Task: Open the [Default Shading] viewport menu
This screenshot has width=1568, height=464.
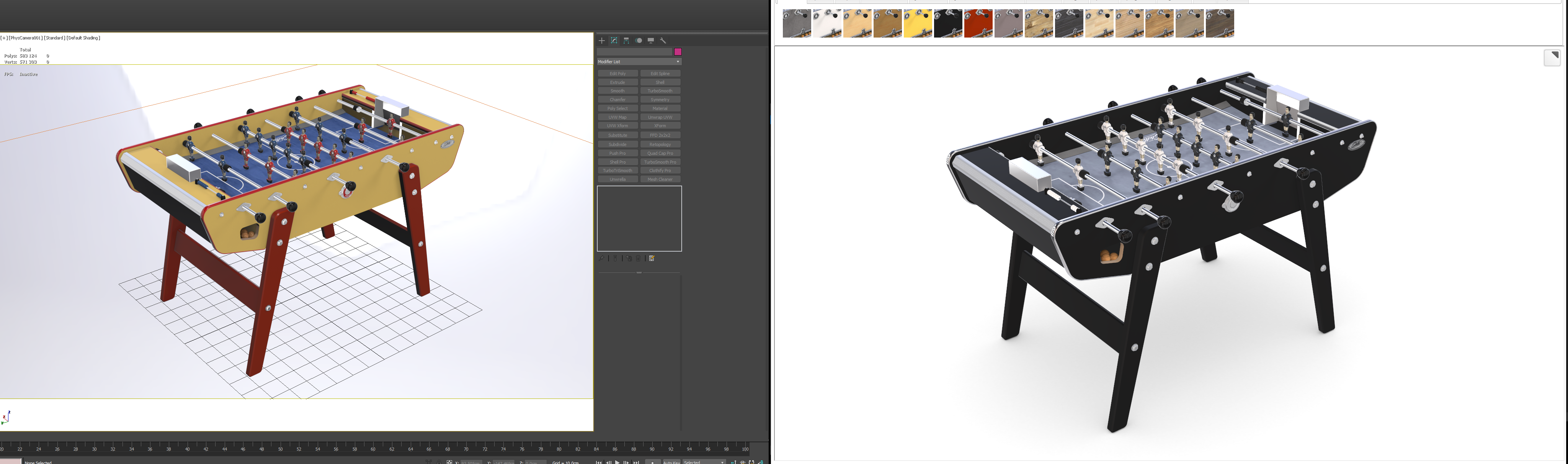Action: 83,38
